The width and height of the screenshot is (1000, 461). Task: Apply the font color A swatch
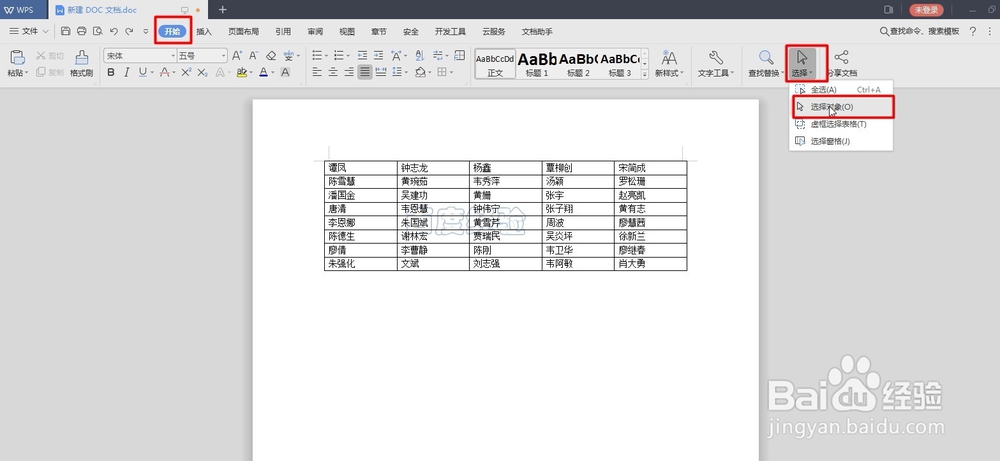[263, 73]
